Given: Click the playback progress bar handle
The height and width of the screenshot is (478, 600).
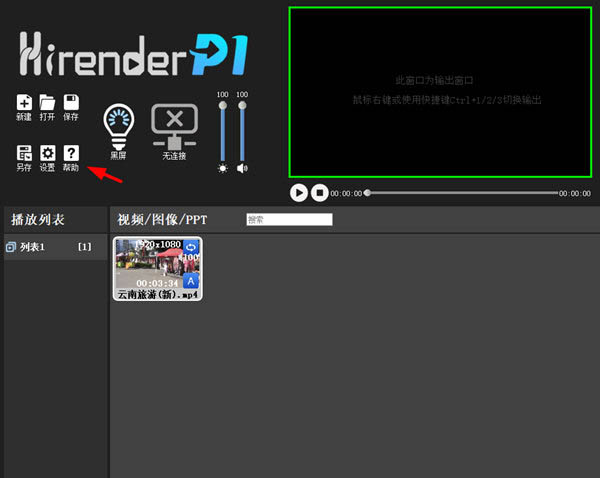Looking at the screenshot, I should click(367, 193).
